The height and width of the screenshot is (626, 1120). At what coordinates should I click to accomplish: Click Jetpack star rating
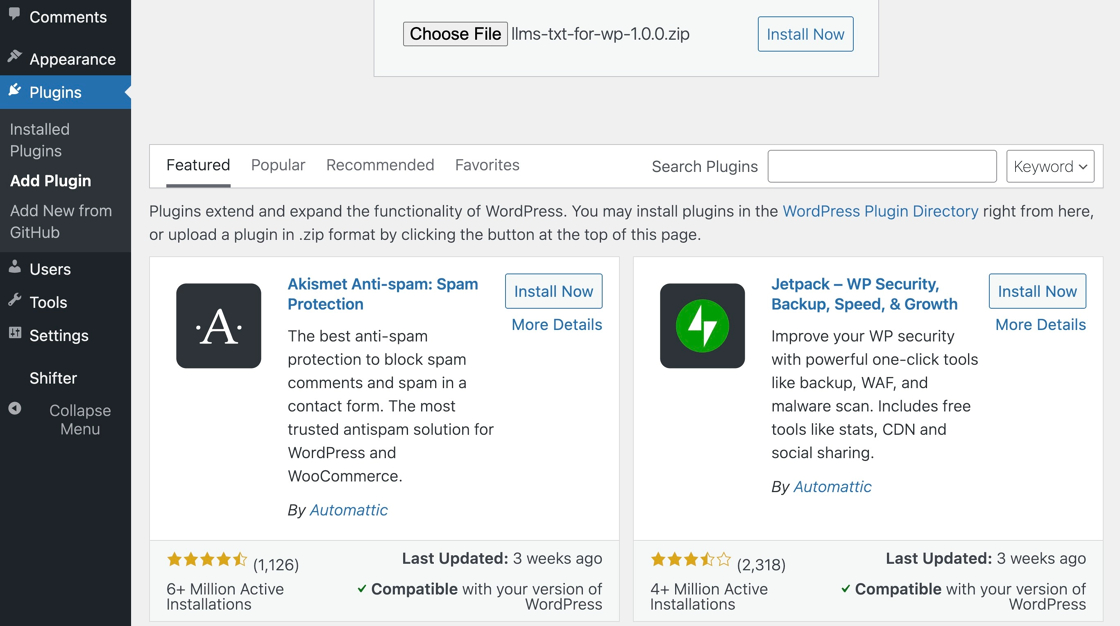point(691,560)
